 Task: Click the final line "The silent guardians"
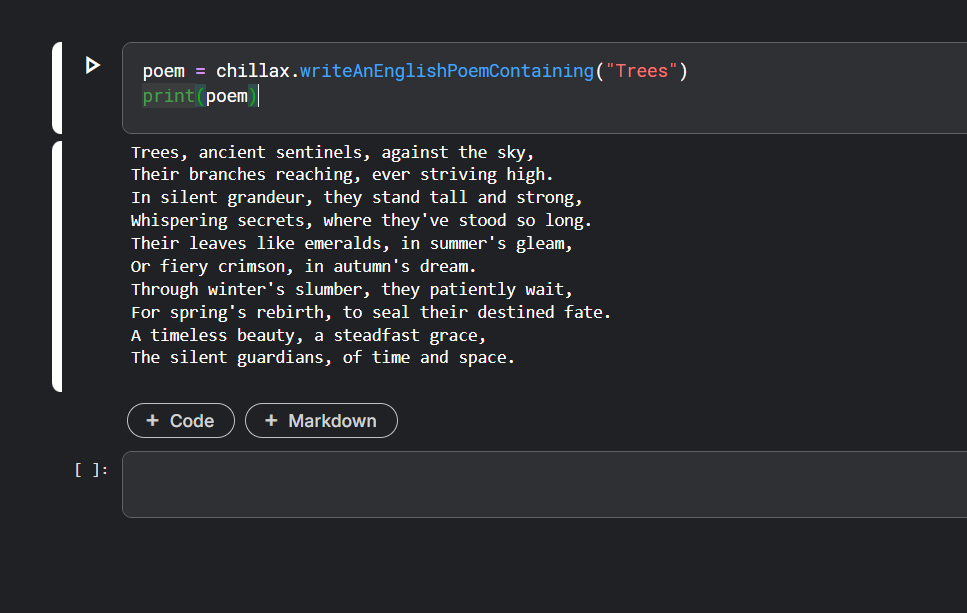point(323,357)
